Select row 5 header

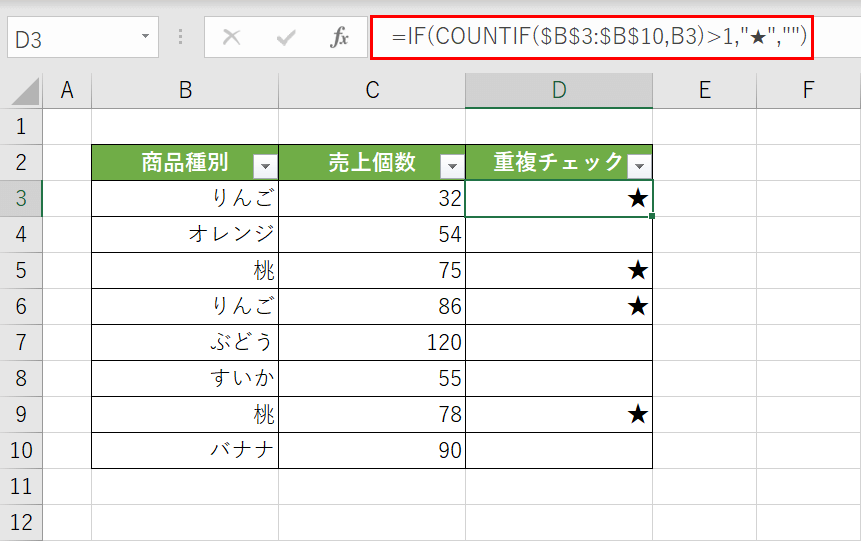tap(21, 270)
